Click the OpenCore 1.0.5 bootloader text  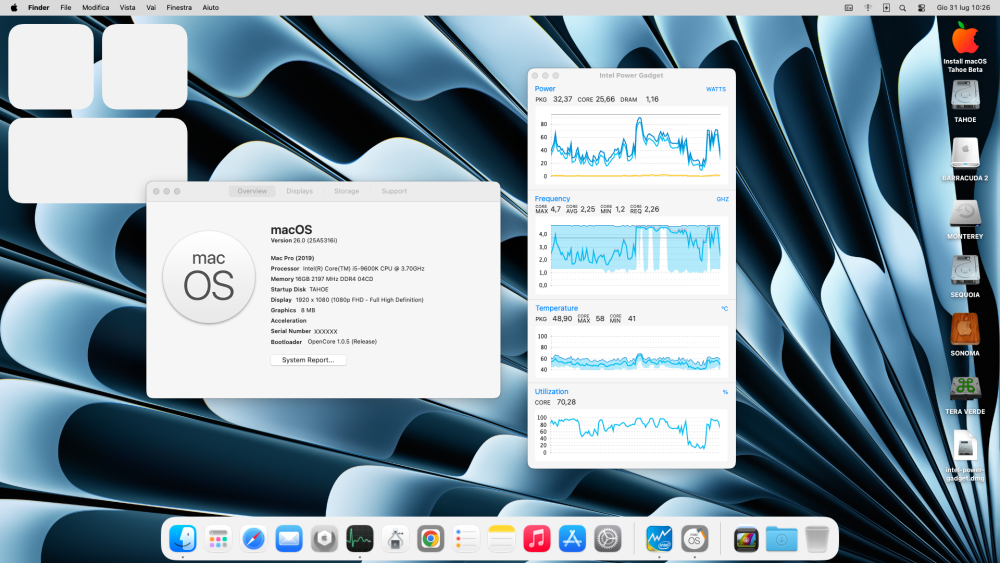(x=342, y=342)
